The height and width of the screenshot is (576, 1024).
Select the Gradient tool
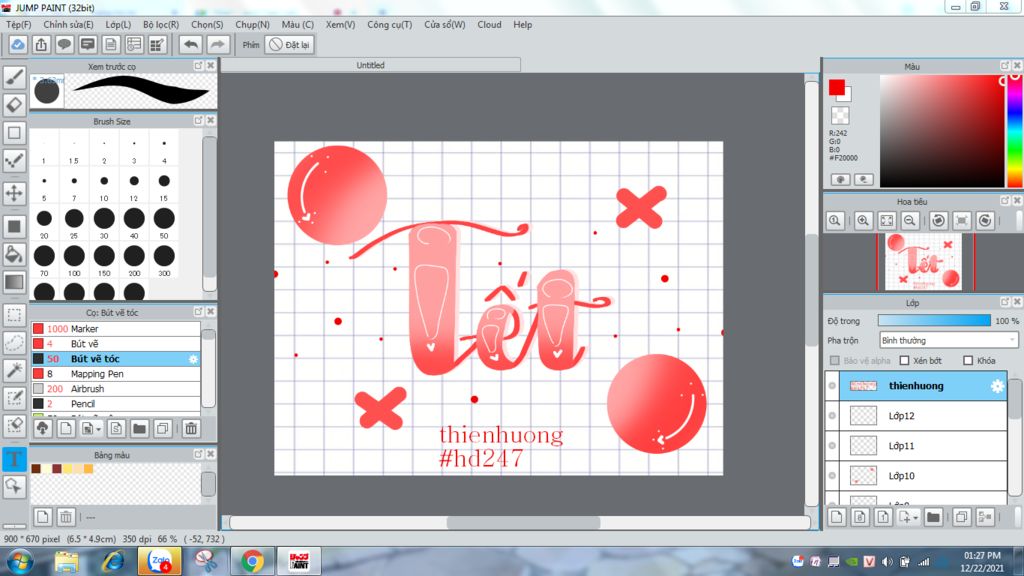14,282
